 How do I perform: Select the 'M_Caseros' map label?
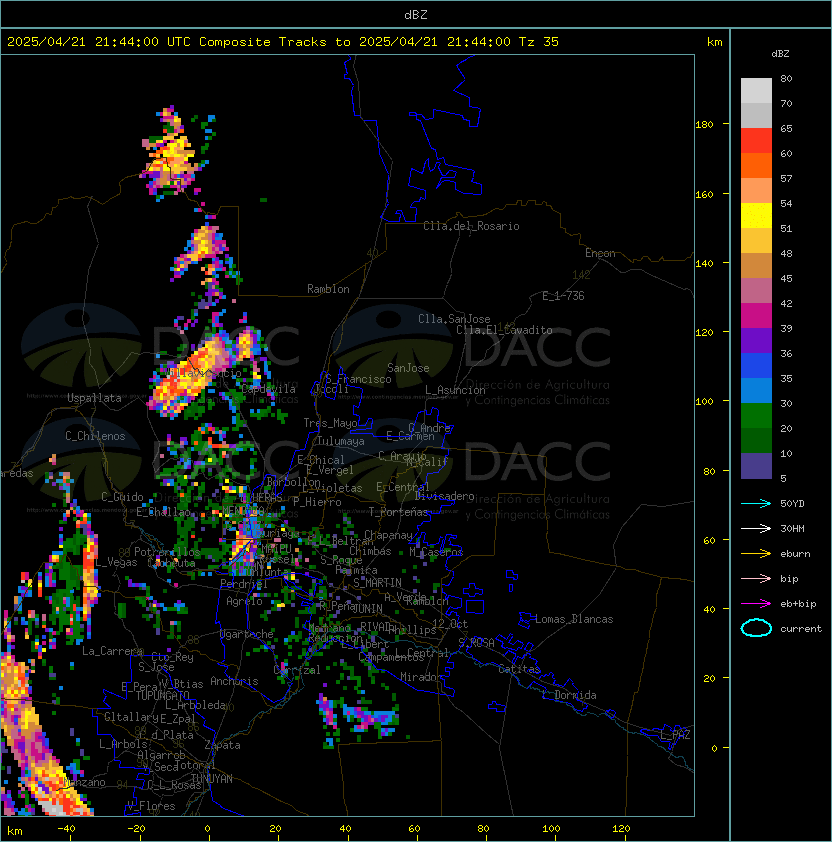pyautogui.click(x=436, y=551)
